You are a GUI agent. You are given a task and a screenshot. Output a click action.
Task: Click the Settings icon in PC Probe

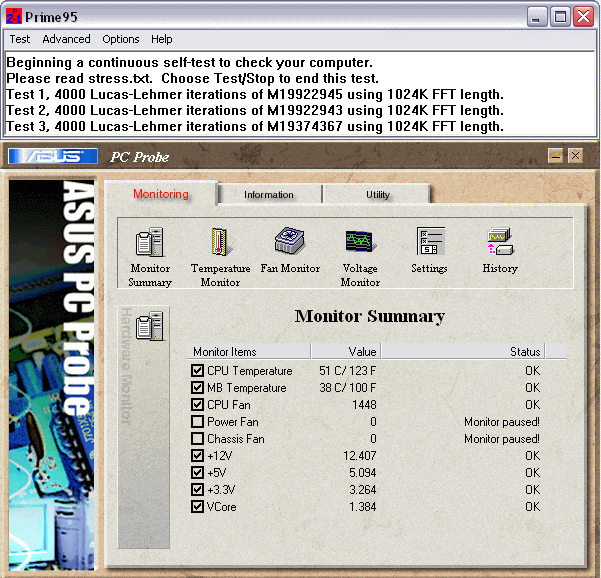coord(430,242)
